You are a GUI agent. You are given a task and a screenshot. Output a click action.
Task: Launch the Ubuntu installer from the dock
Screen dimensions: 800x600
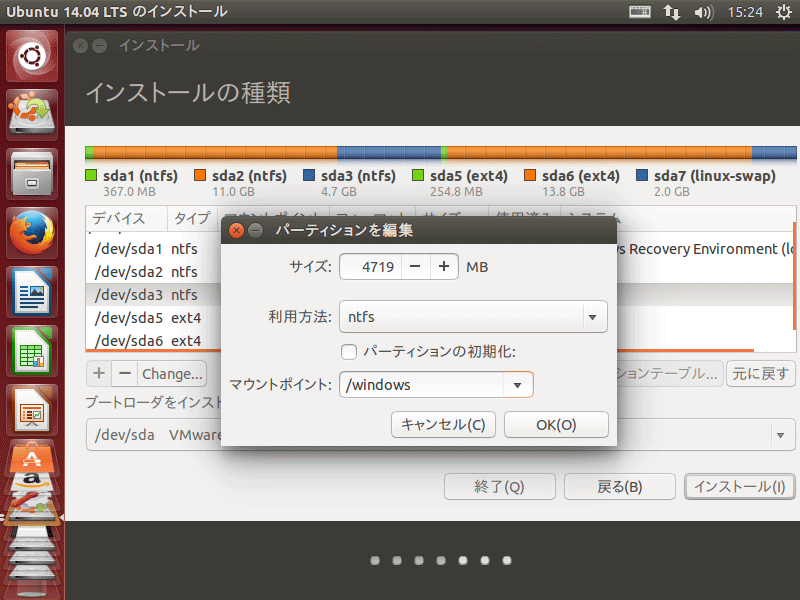point(32,114)
